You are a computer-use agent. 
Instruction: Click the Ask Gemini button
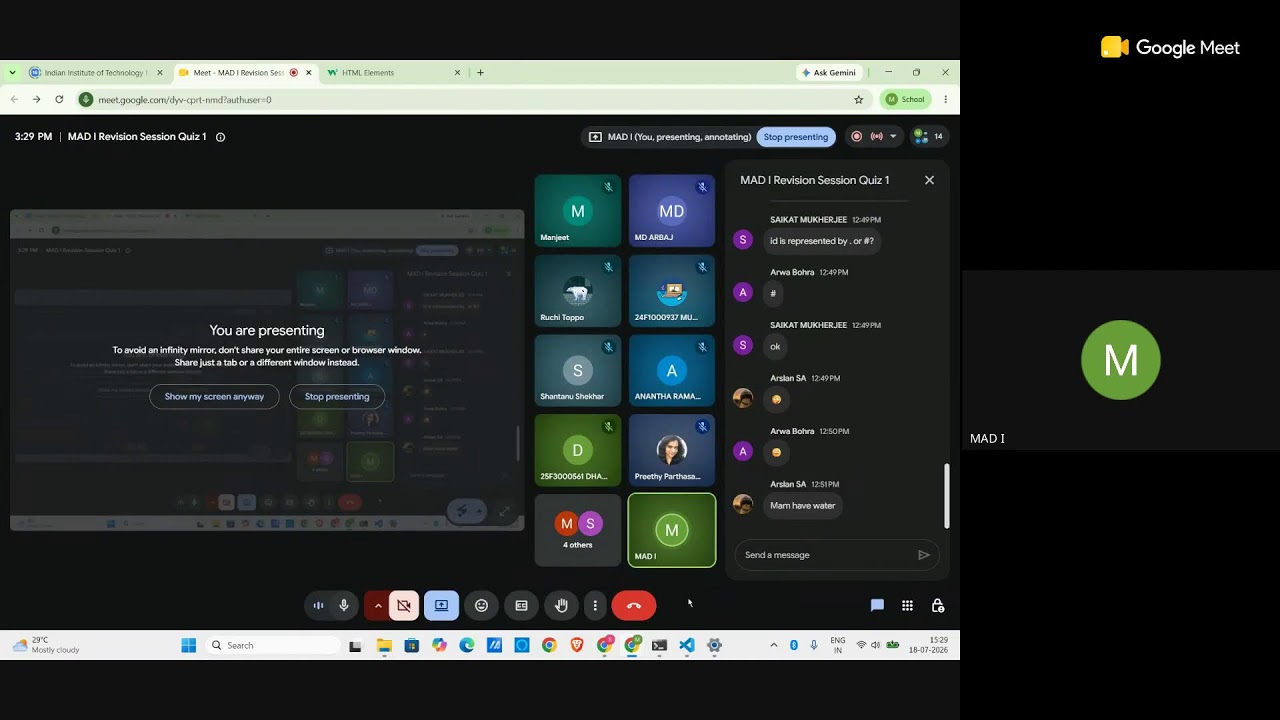point(829,72)
